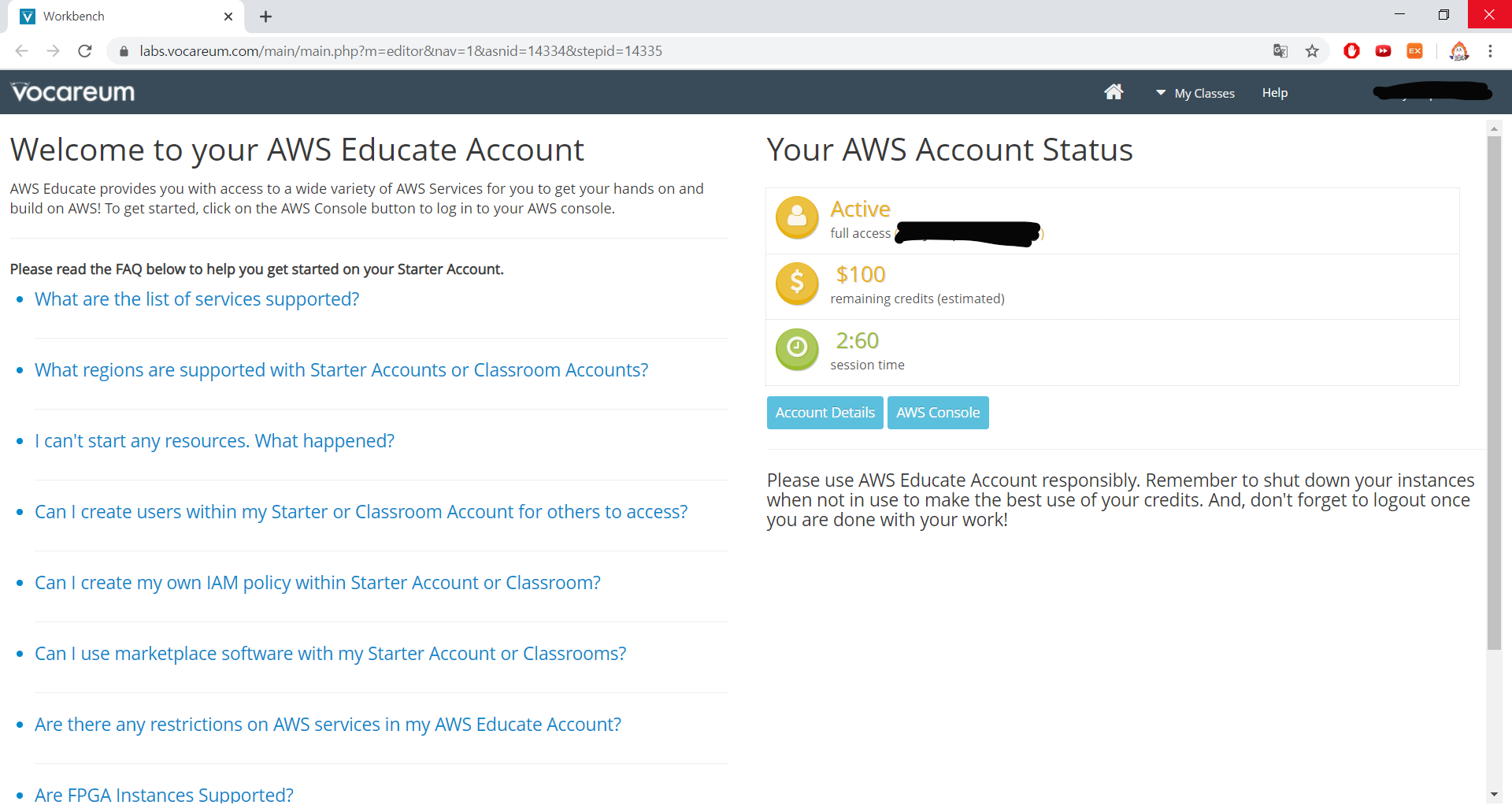Click the red YouTube-style extension icon
This screenshot has width=1512, height=805.
pos(1383,51)
